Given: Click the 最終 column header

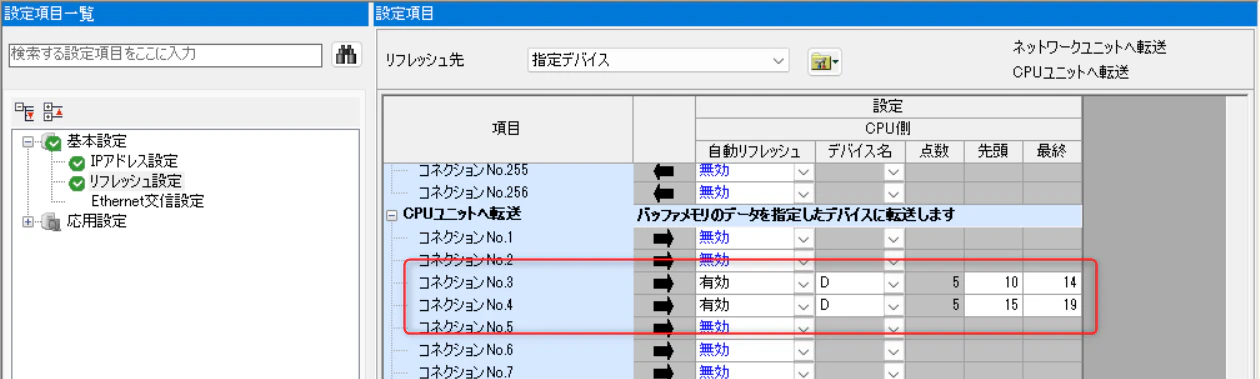Looking at the screenshot, I should coord(1052,151).
